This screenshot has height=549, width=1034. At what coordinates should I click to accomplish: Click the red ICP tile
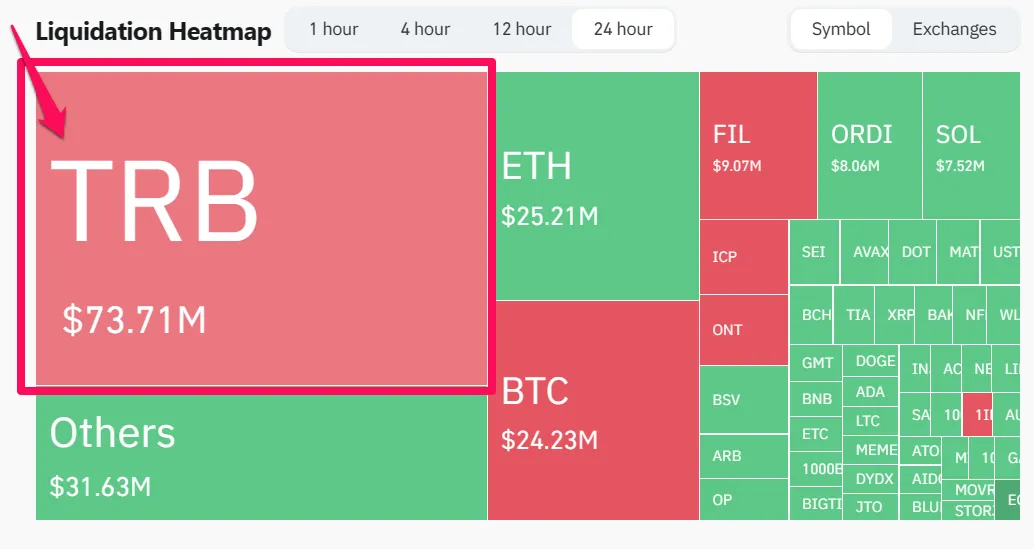pyautogui.click(x=744, y=257)
